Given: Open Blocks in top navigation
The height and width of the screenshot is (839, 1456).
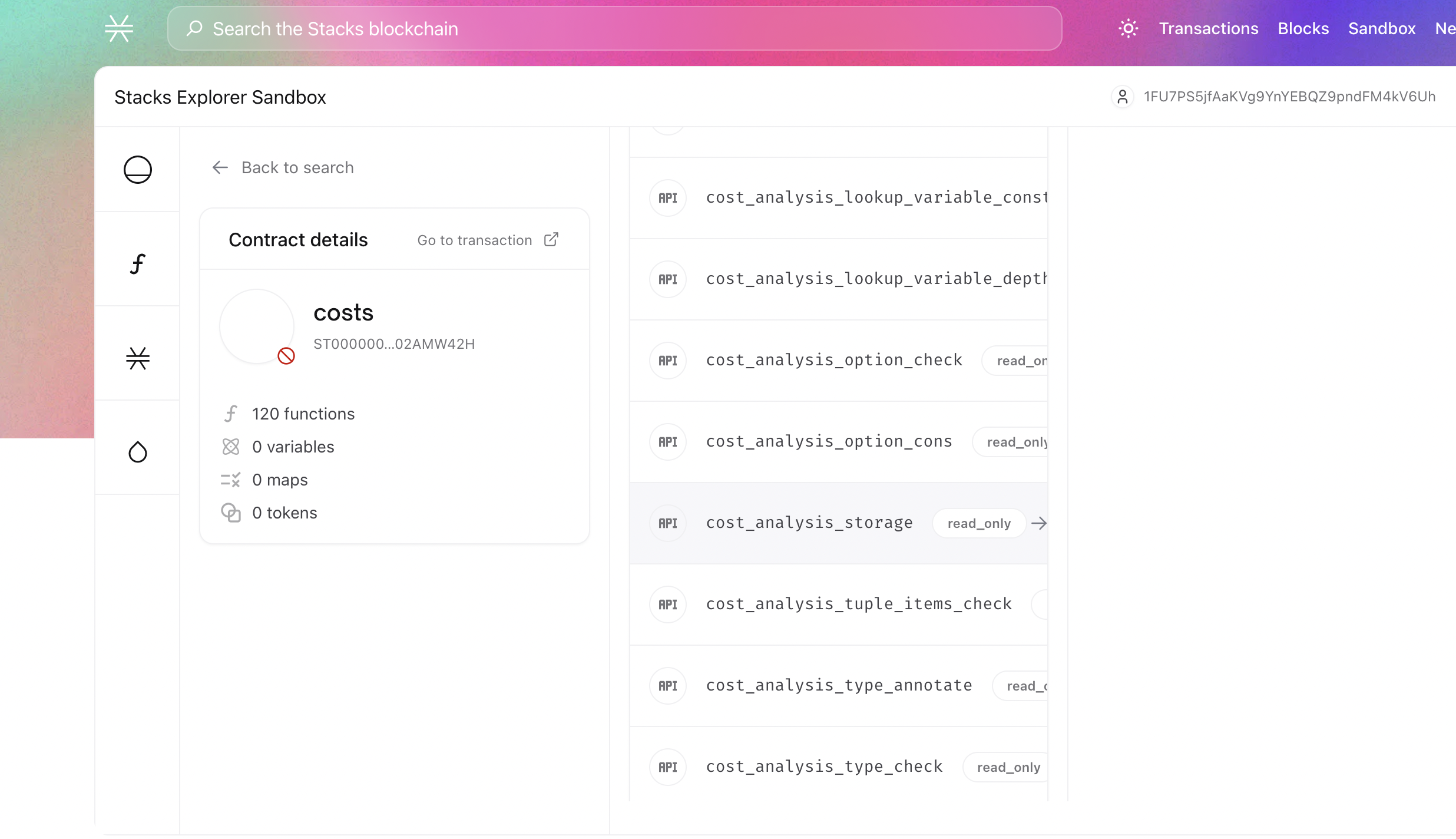Looking at the screenshot, I should (x=1303, y=28).
